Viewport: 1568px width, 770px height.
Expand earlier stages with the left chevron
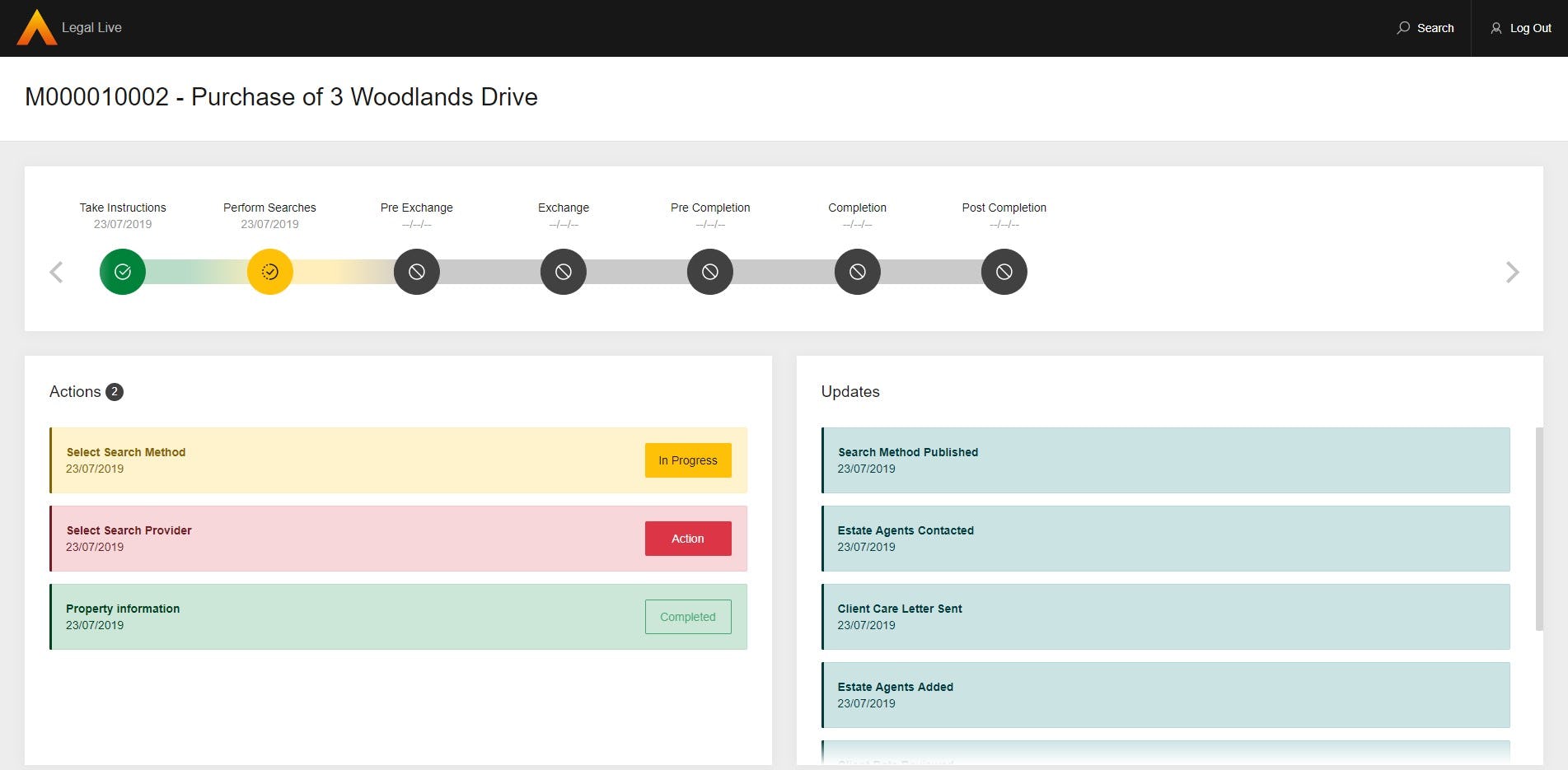click(56, 272)
